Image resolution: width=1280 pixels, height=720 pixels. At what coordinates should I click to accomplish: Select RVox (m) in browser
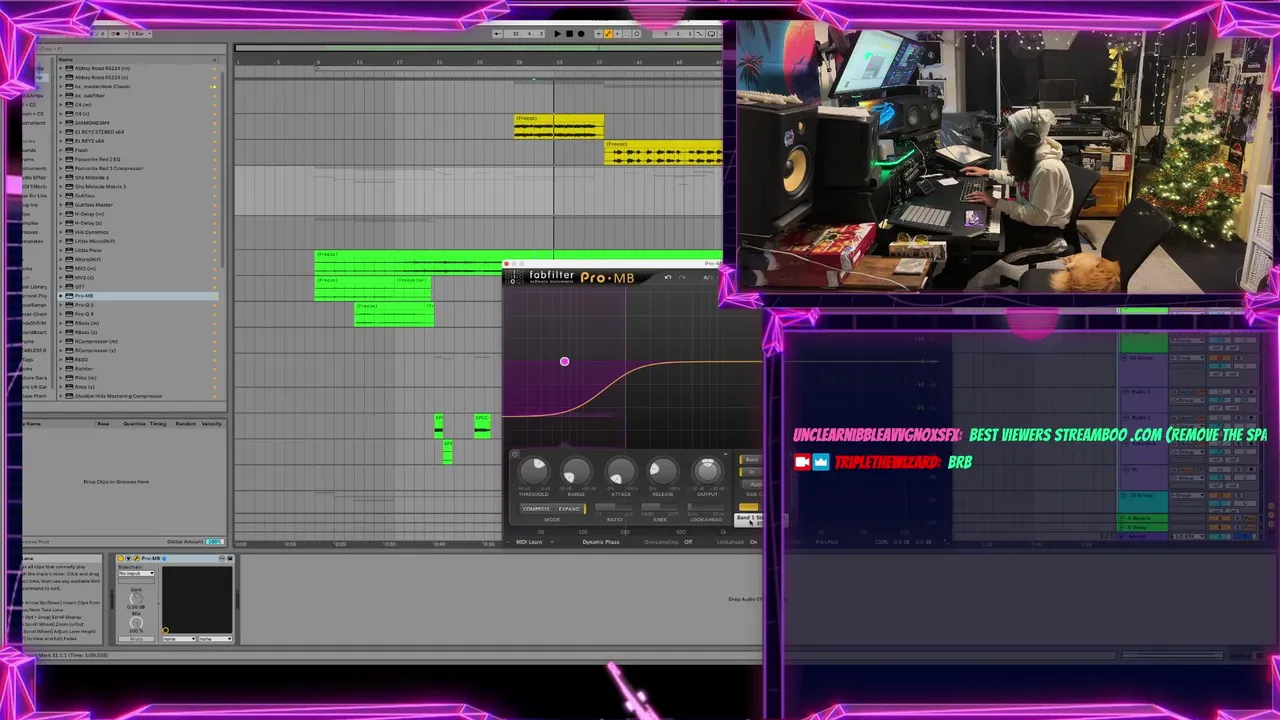pos(85,378)
